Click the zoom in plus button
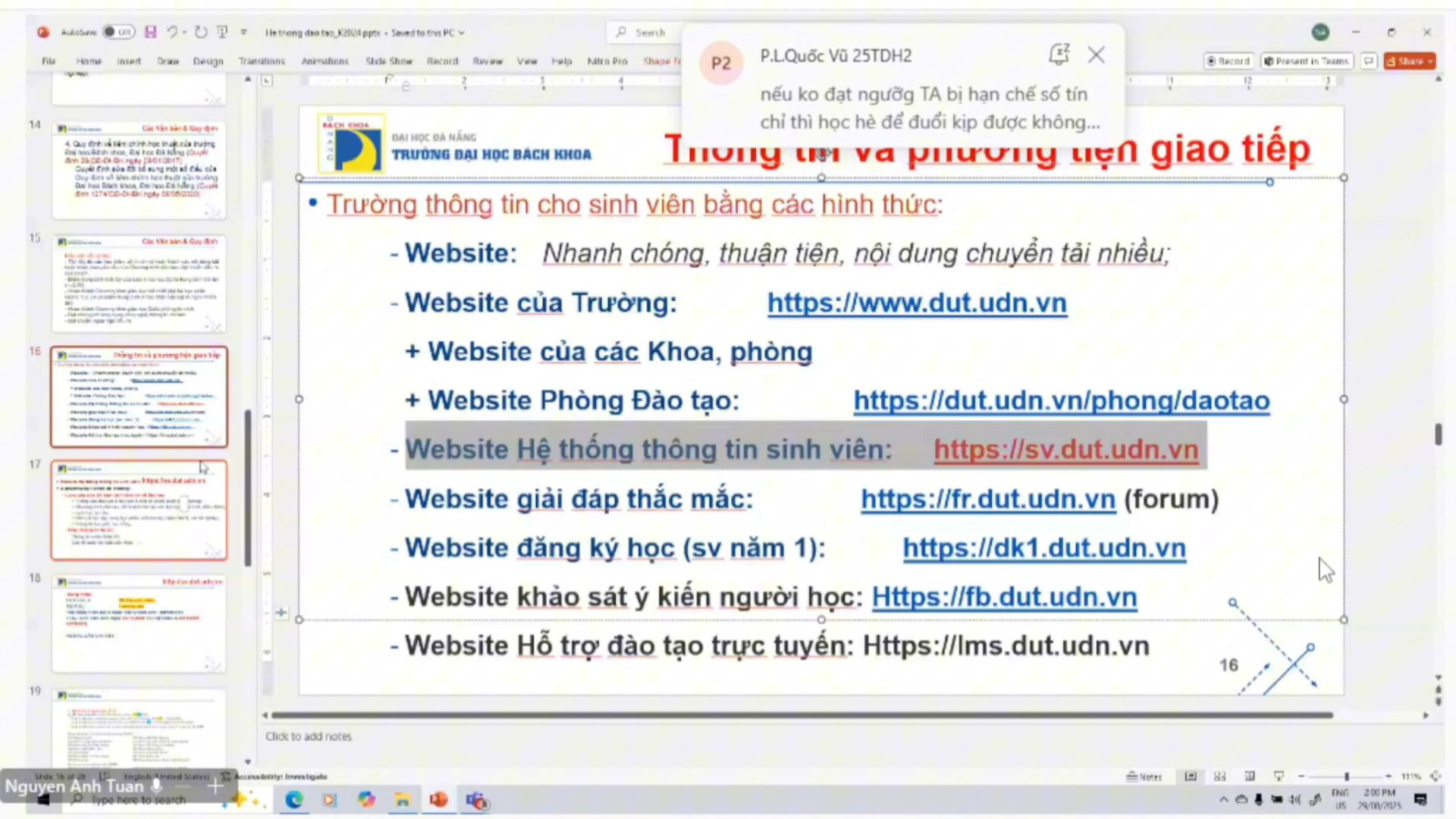The image size is (1456, 819). tap(1389, 777)
